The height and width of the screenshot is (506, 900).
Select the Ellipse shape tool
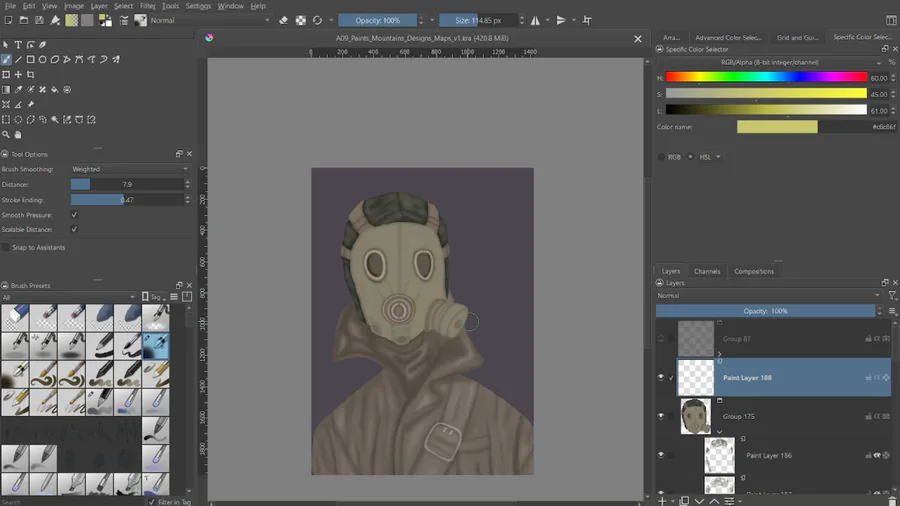[43, 60]
